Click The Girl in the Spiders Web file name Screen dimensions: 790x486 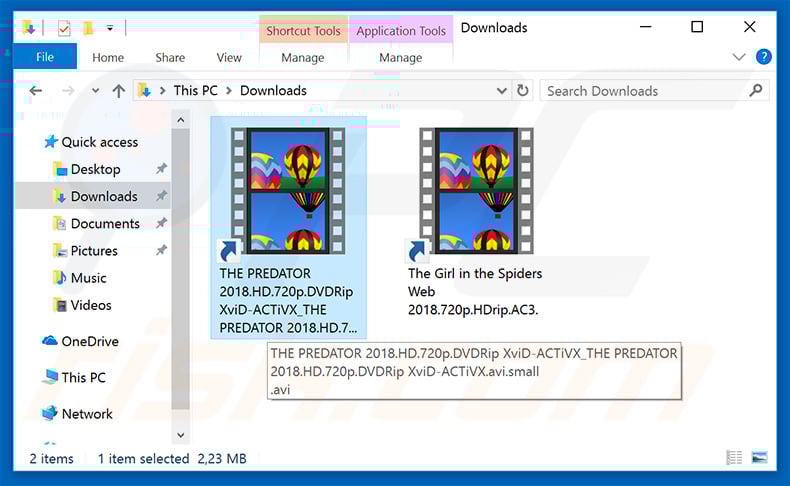pos(475,292)
